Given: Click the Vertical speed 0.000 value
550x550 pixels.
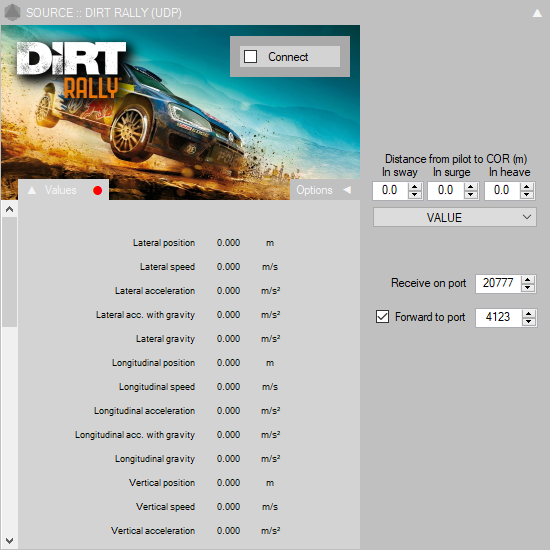Looking at the screenshot, I should (x=228, y=507).
